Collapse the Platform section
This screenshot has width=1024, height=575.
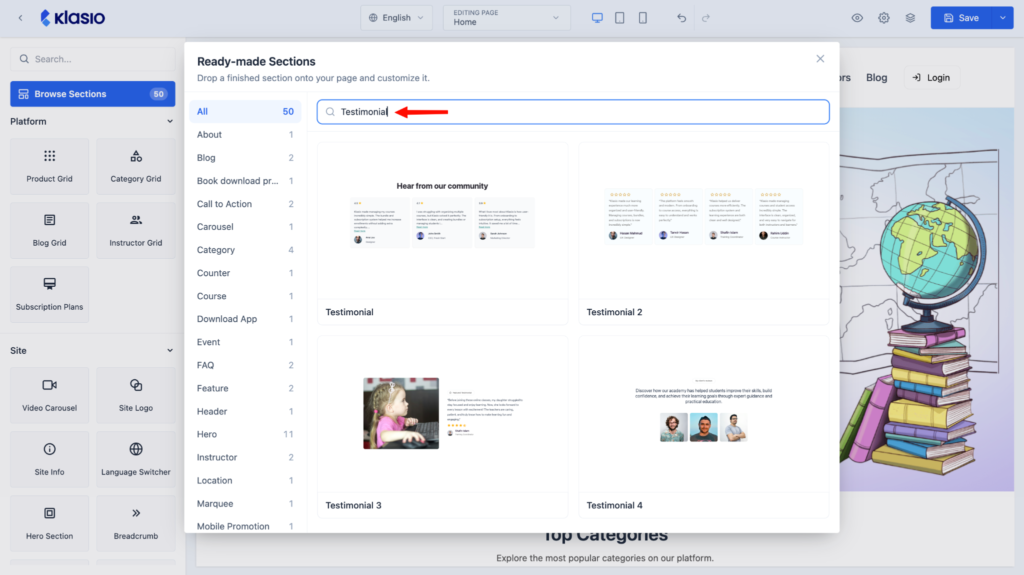(x=170, y=122)
